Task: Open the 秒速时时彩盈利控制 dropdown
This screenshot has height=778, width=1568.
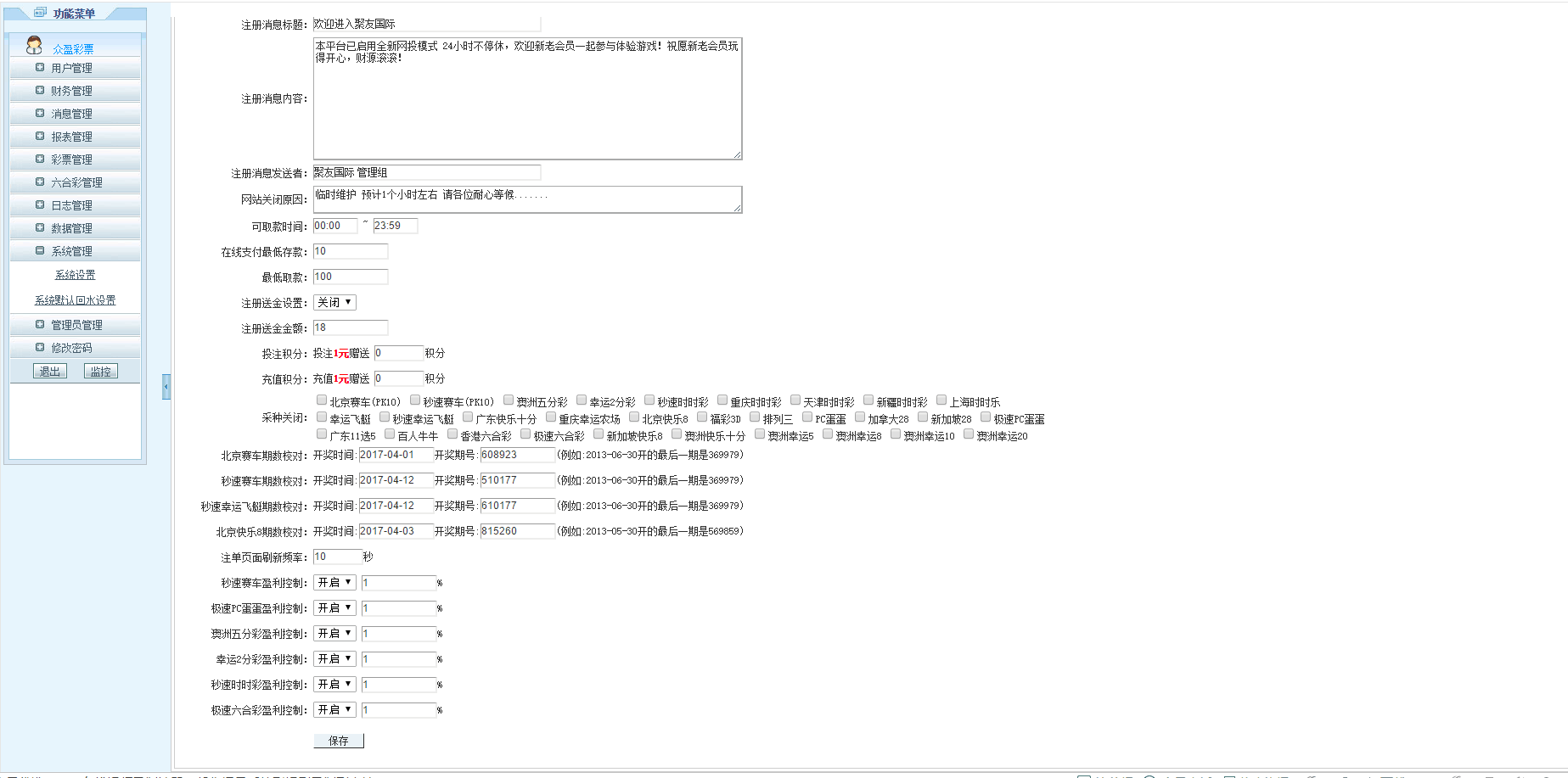Action: [x=334, y=684]
